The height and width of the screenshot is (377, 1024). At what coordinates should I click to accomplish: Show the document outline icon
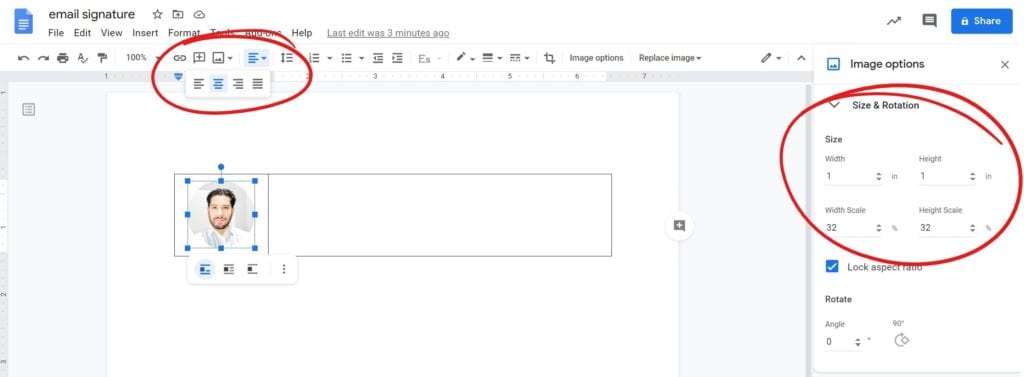coord(29,109)
